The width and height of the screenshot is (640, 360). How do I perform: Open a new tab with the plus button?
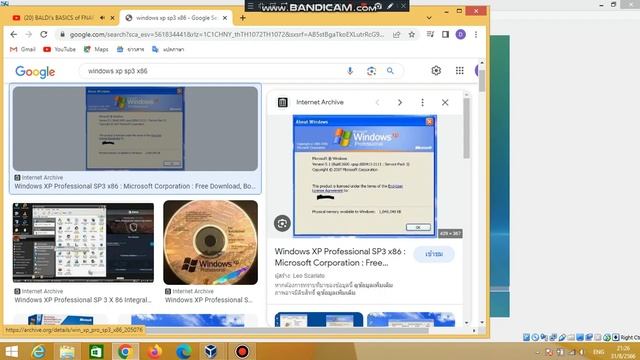click(243, 18)
